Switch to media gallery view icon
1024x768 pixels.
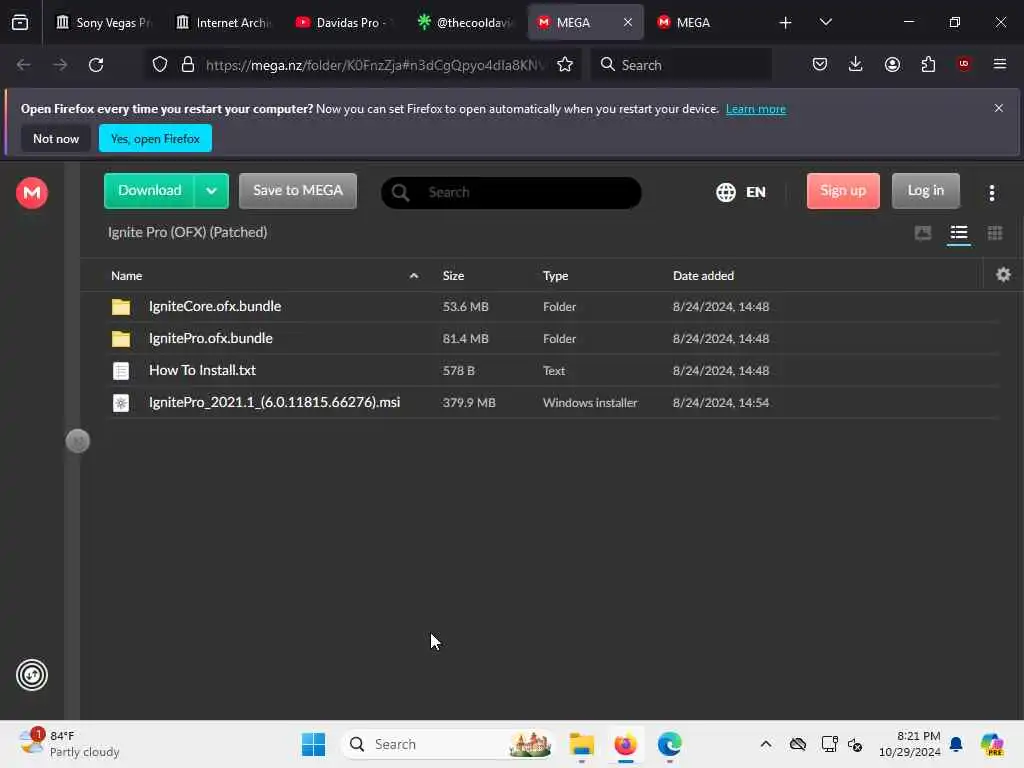tap(923, 233)
